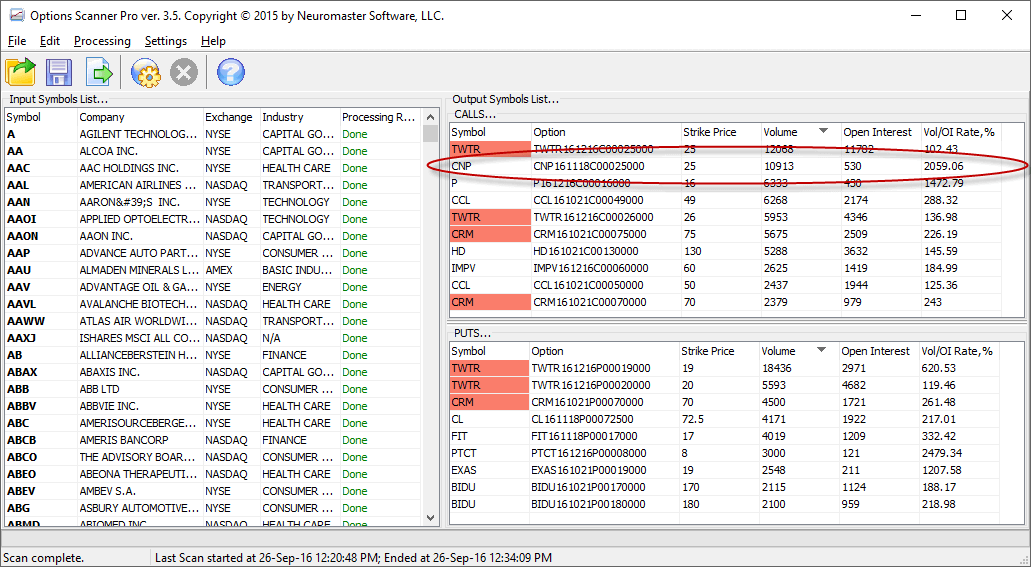This screenshot has height=567, width=1031.
Task: Click the application icon in title bar
Action: click(17, 16)
